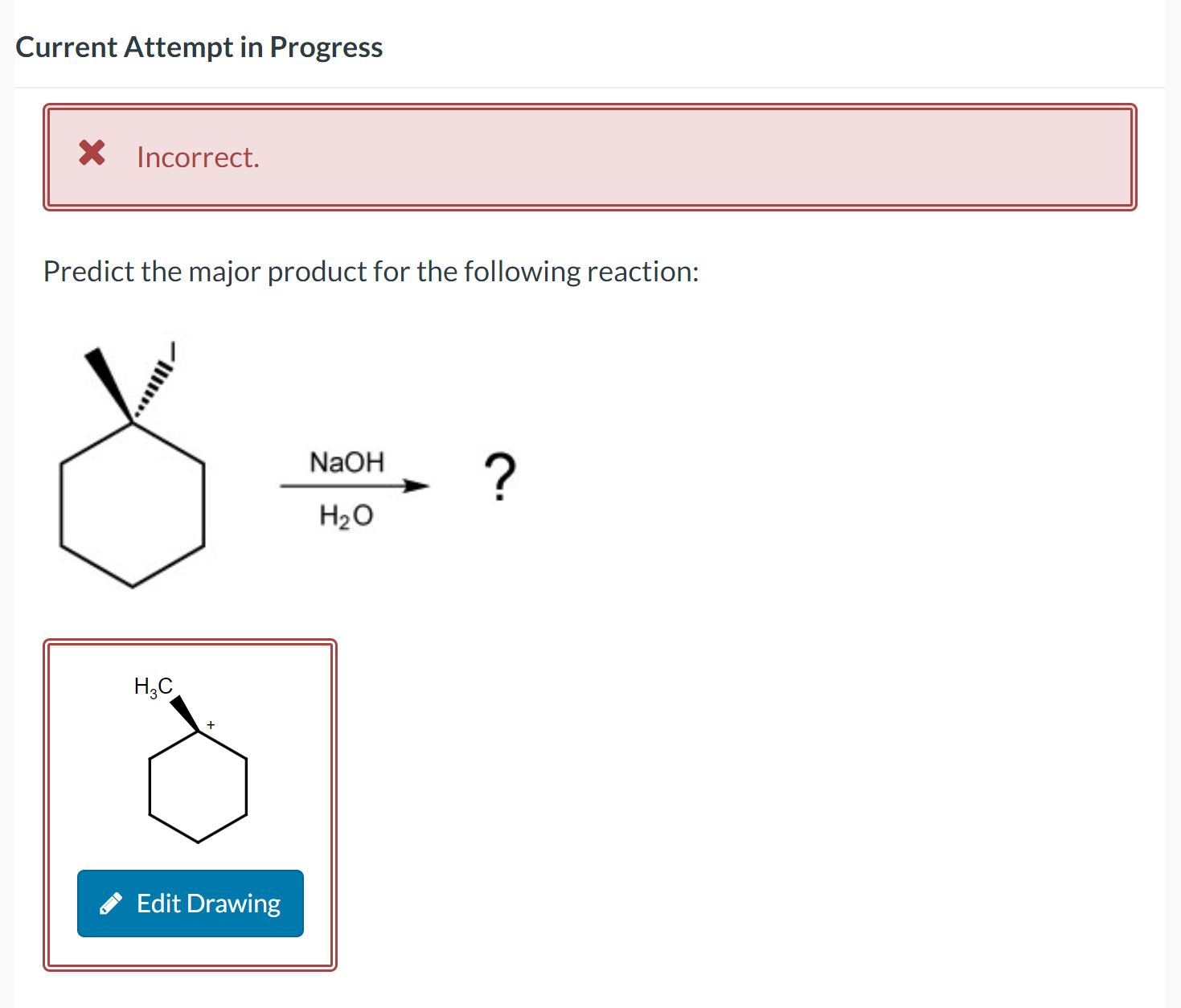
Task: Expand the Current Attempt in Progress section
Action: 199,47
